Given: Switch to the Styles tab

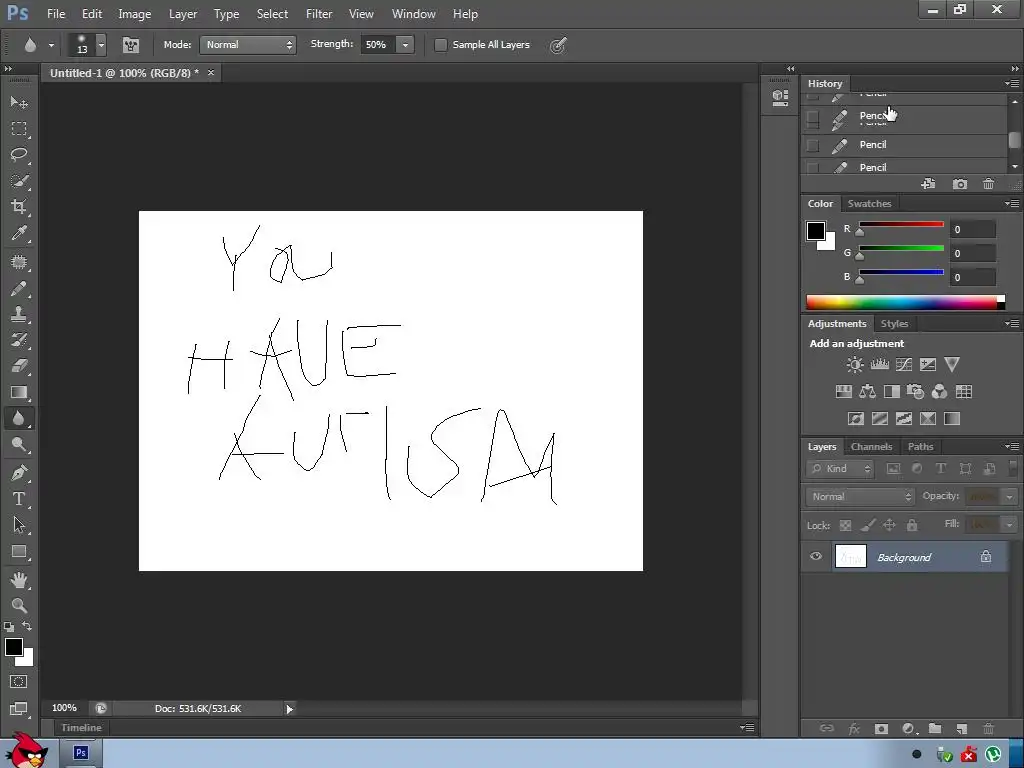Looking at the screenshot, I should 894,324.
